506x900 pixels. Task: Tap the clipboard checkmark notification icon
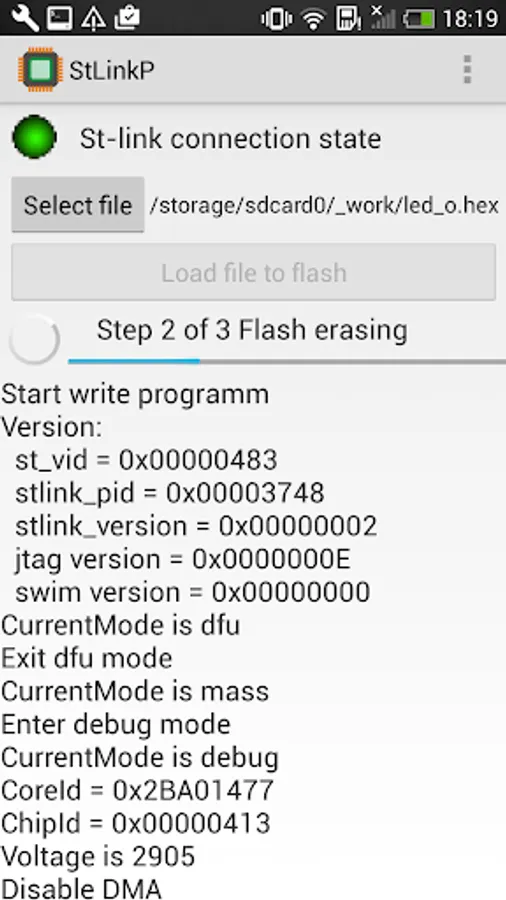click(x=127, y=18)
